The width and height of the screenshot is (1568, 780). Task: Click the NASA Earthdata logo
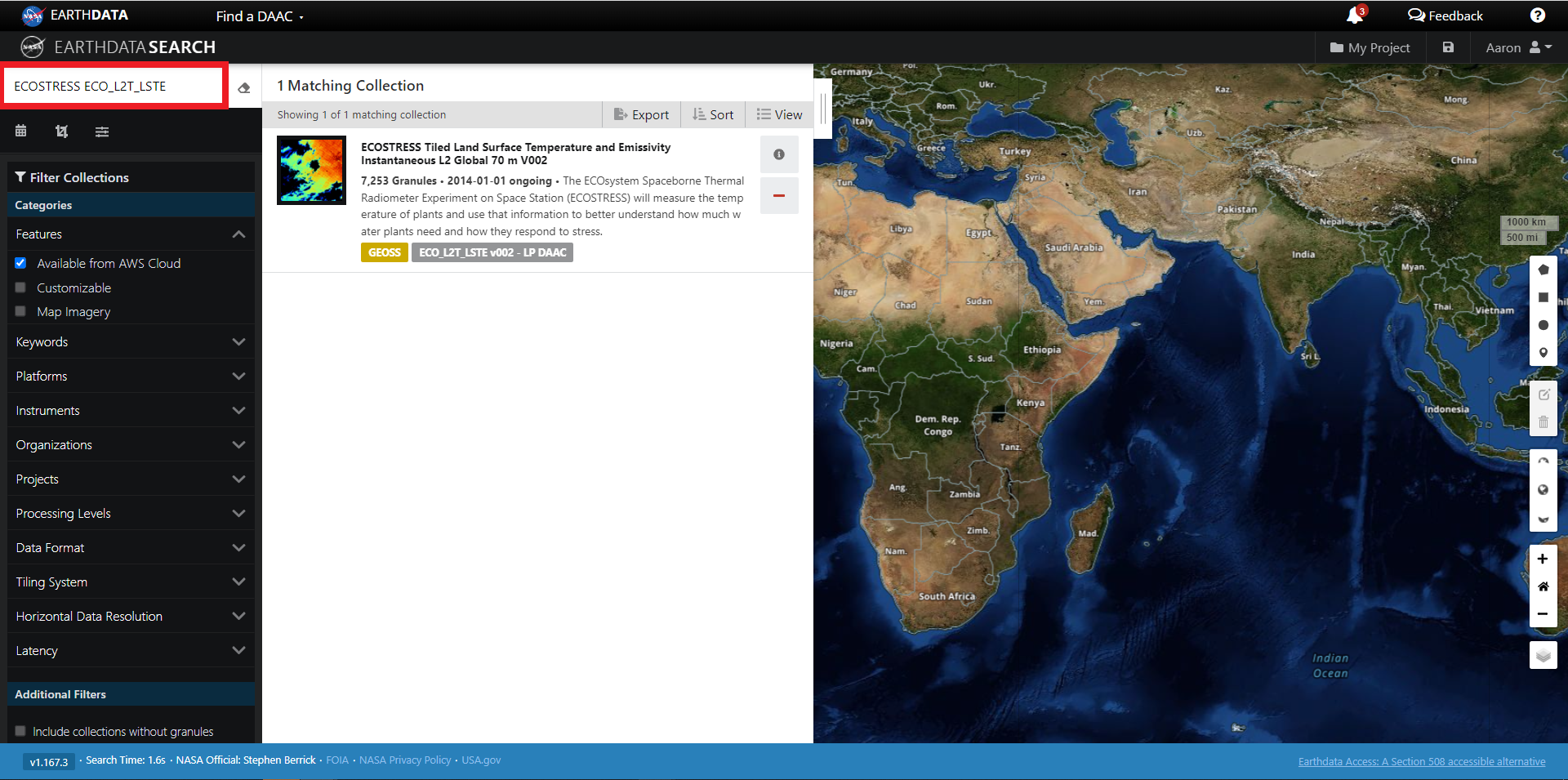click(x=74, y=16)
